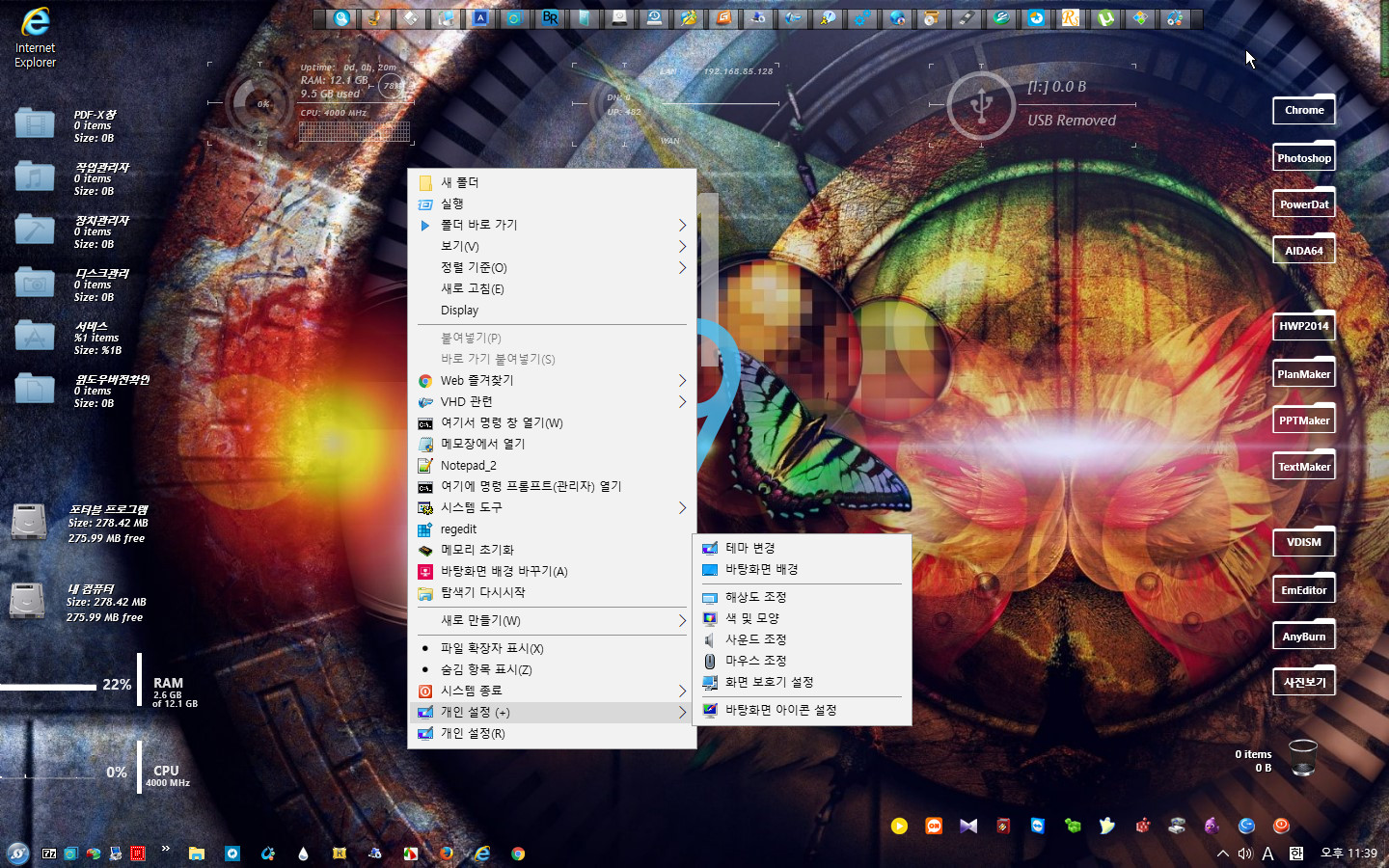Image resolution: width=1389 pixels, height=868 pixels.
Task: Select 새 폴더 from context menu
Action: tap(553, 182)
